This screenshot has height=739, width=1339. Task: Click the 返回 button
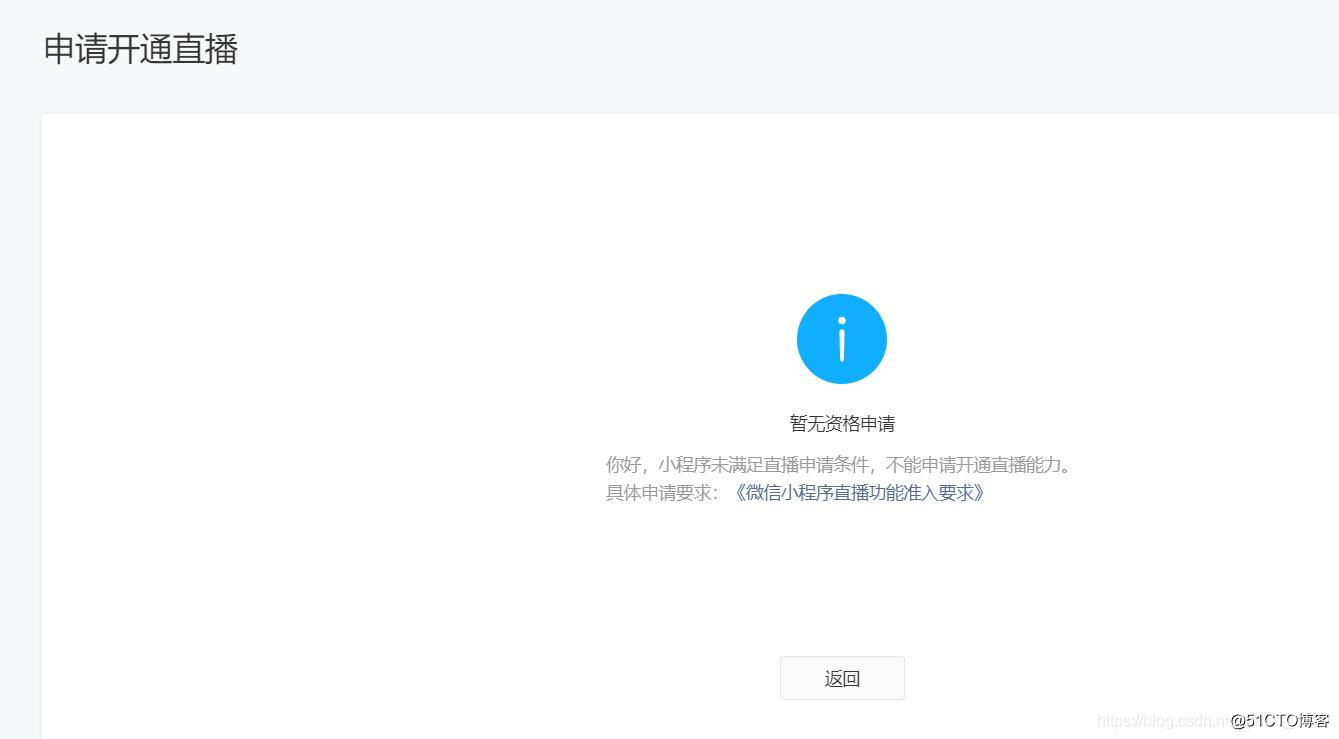click(842, 678)
